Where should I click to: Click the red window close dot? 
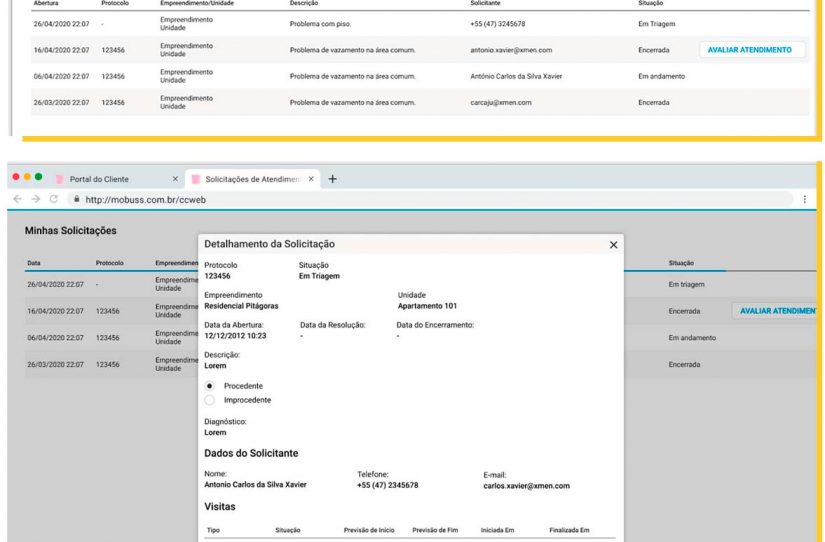coord(16,177)
